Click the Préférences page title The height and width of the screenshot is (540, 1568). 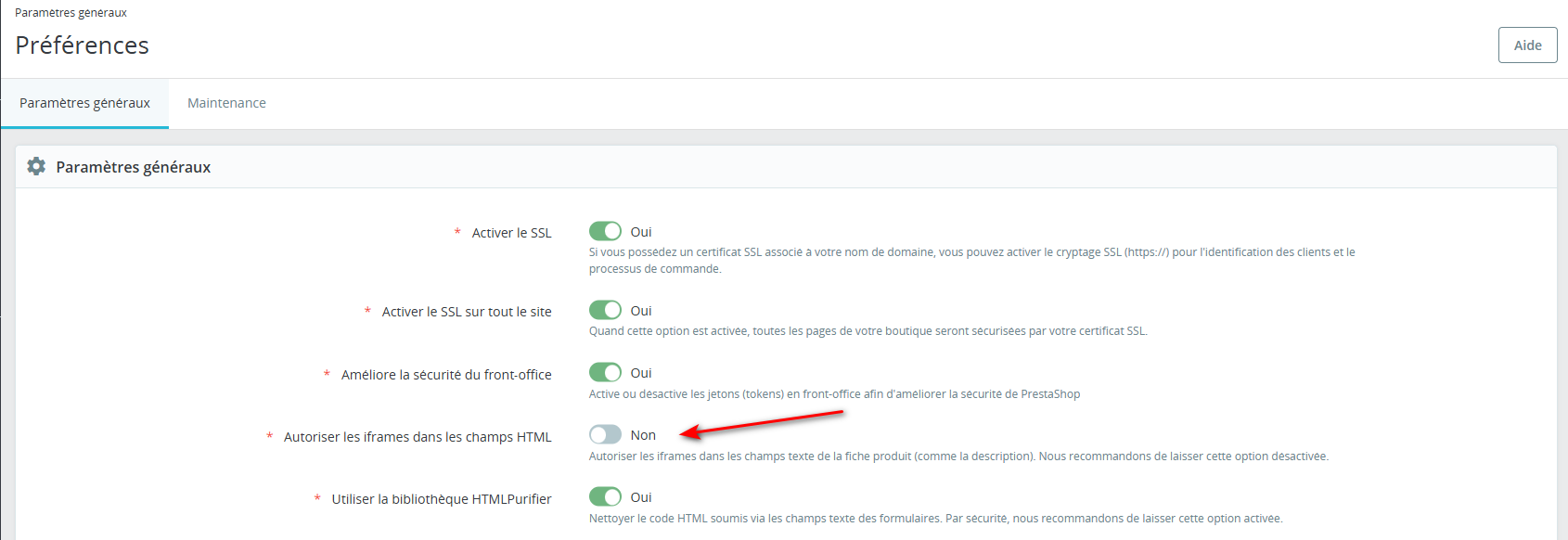pyautogui.click(x=82, y=45)
